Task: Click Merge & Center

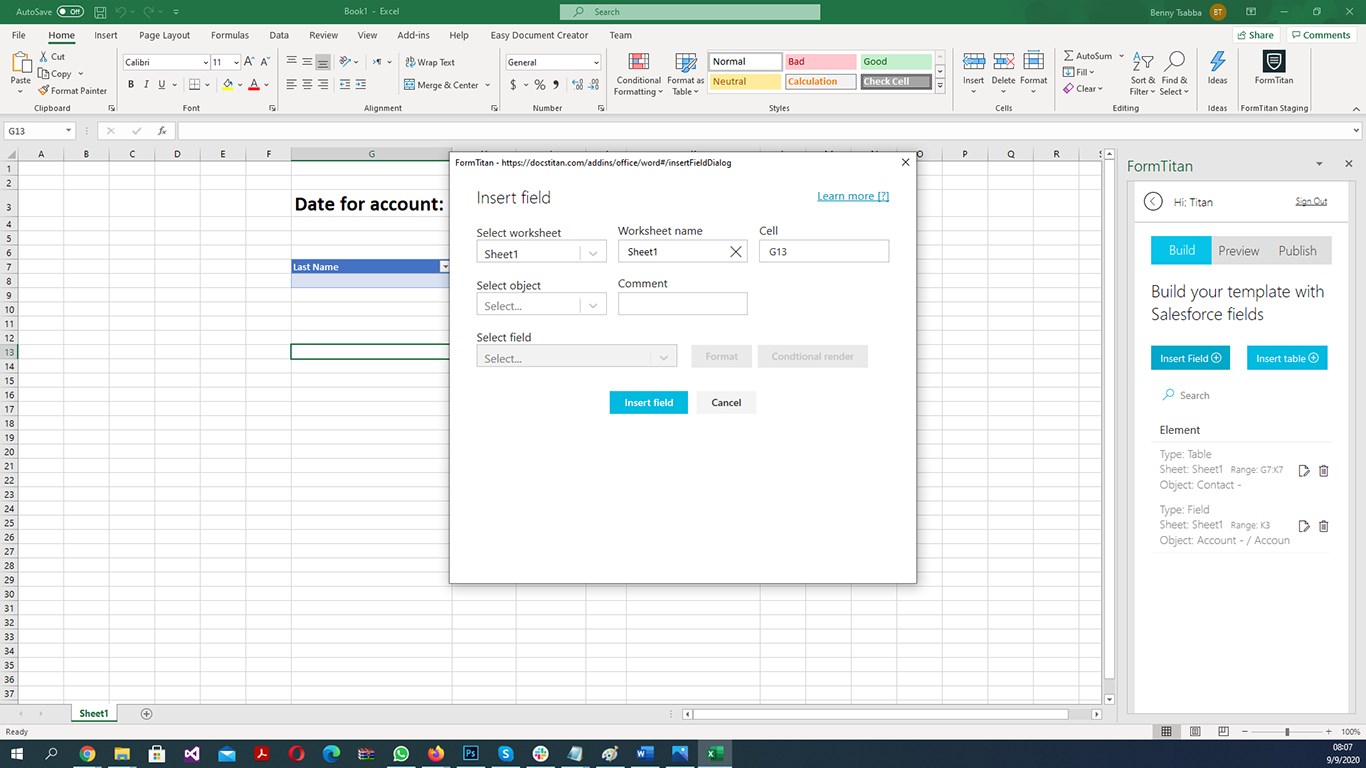Action: [441, 85]
